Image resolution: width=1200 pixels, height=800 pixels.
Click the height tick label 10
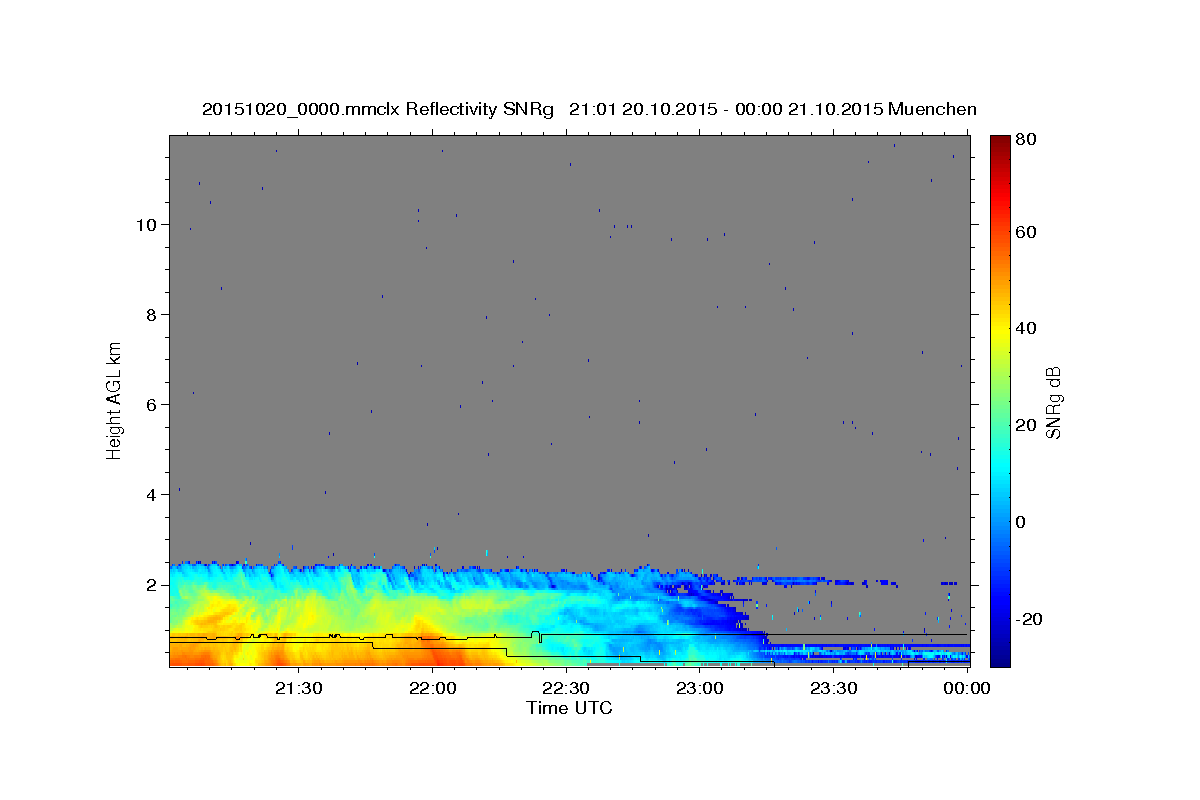coord(146,224)
